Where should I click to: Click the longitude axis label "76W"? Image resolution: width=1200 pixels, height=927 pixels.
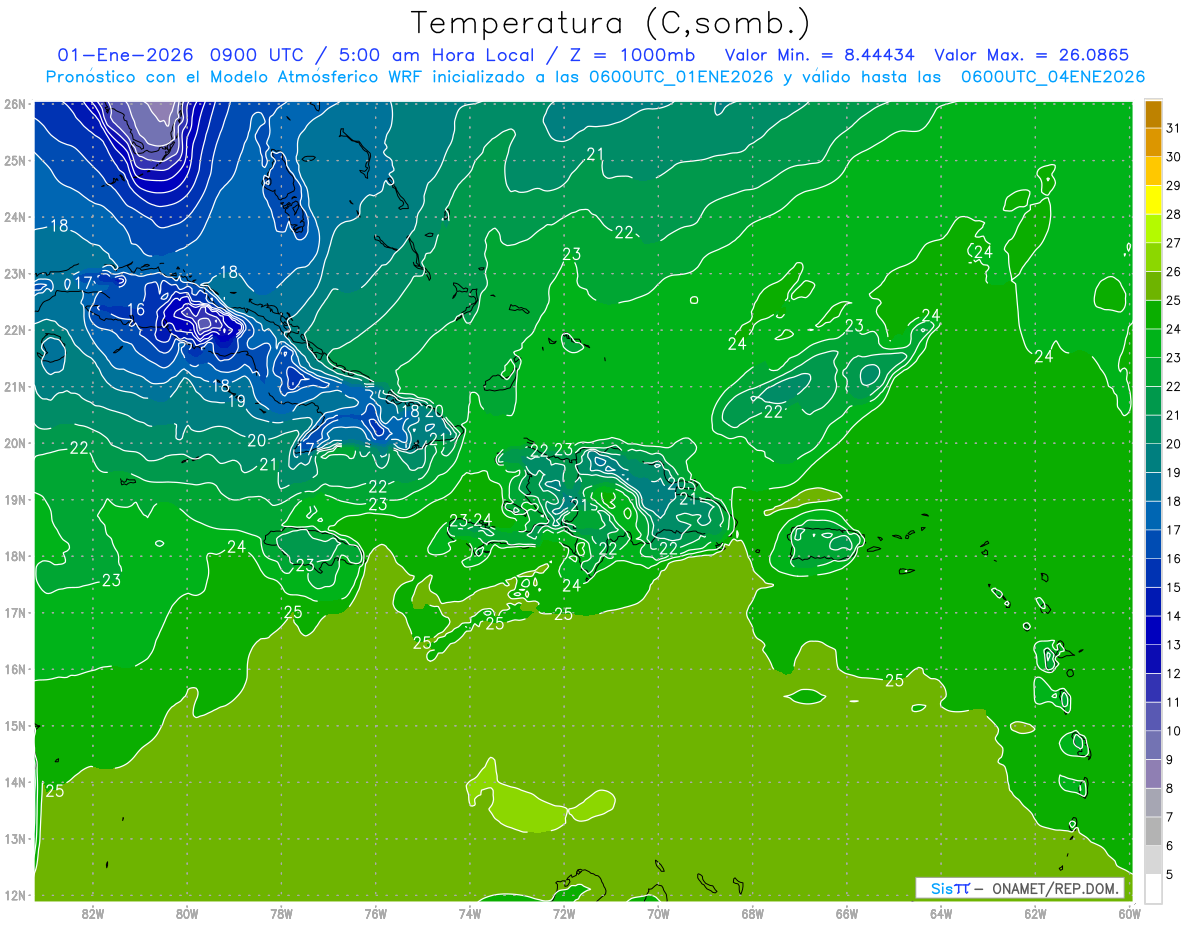click(375, 913)
